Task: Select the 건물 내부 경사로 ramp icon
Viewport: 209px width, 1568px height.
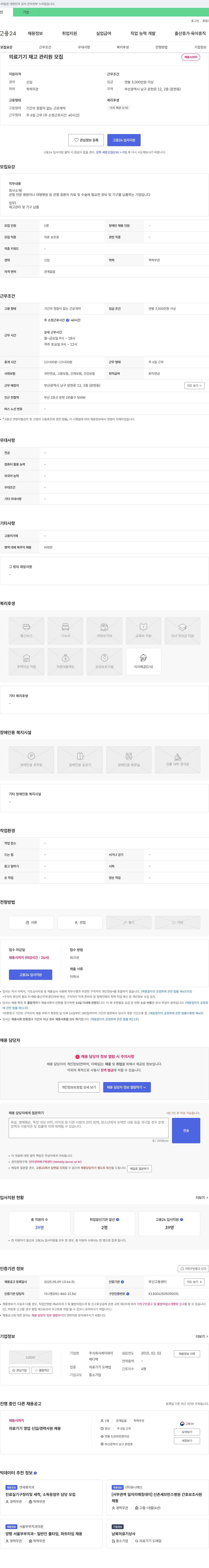Action: (177, 760)
